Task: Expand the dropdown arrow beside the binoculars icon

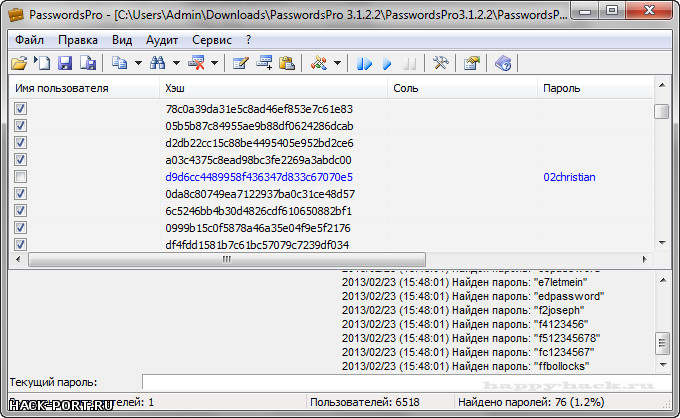Action: pyautogui.click(x=177, y=63)
